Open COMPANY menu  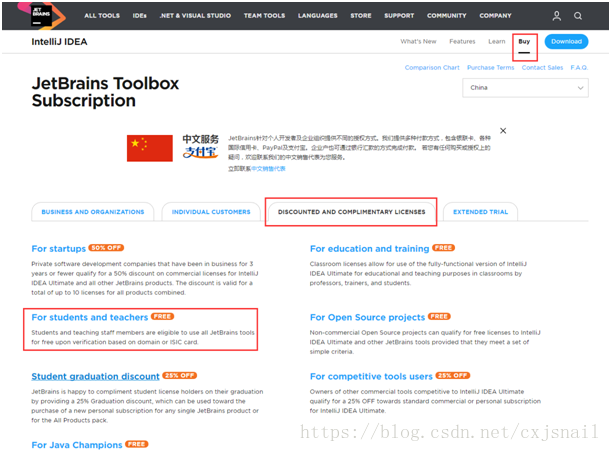tap(495, 16)
